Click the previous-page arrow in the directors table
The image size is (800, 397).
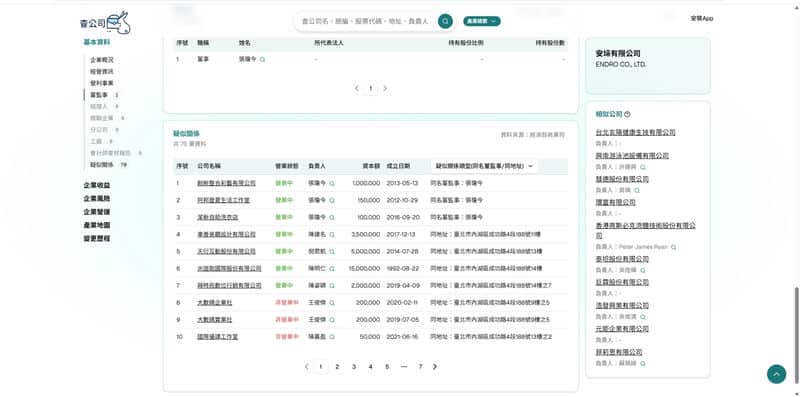coord(357,88)
